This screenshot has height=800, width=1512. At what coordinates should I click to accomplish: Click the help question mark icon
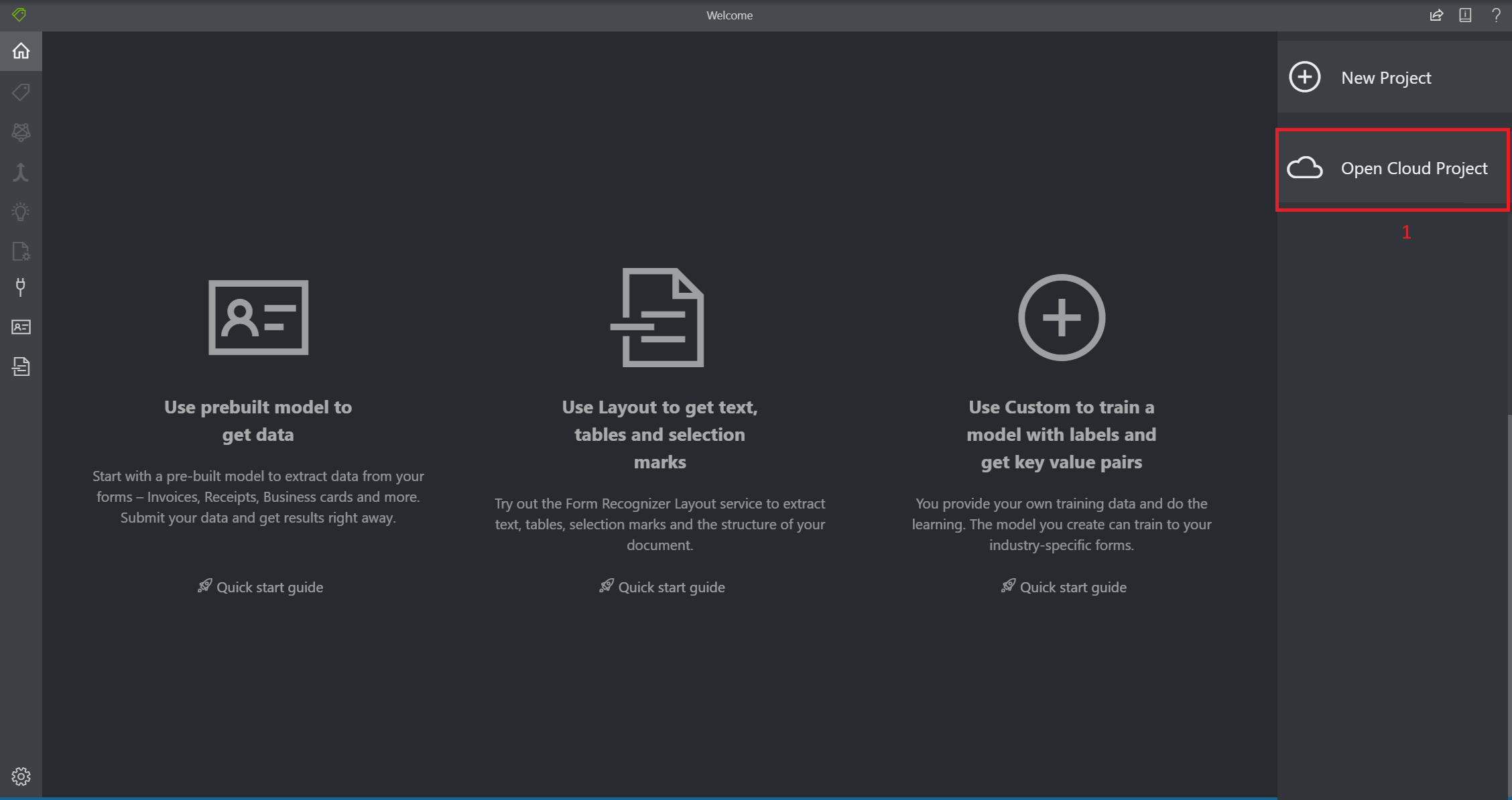point(1496,15)
